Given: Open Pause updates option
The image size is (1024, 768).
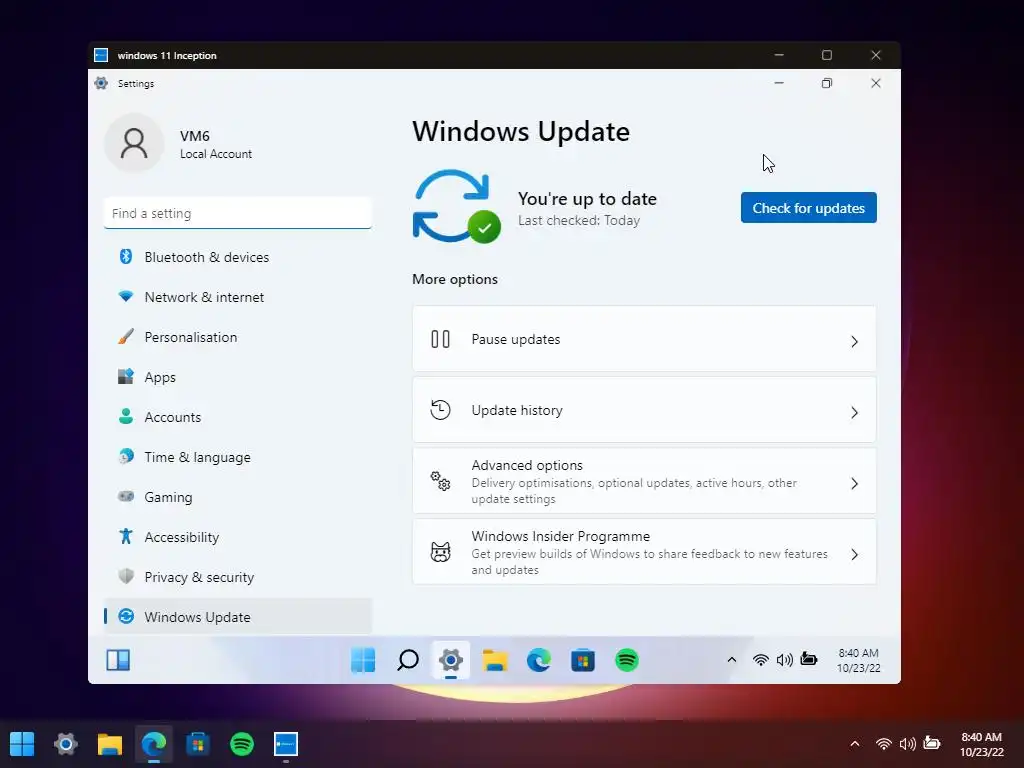Looking at the screenshot, I should click(x=644, y=339).
